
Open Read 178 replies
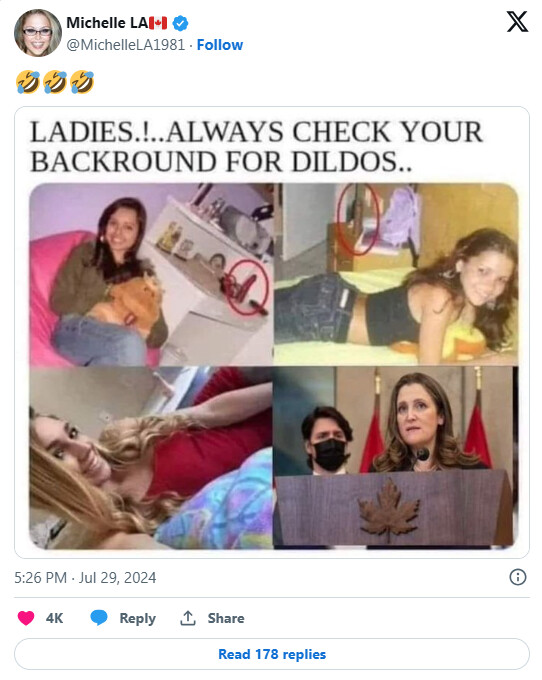click(x=272, y=654)
